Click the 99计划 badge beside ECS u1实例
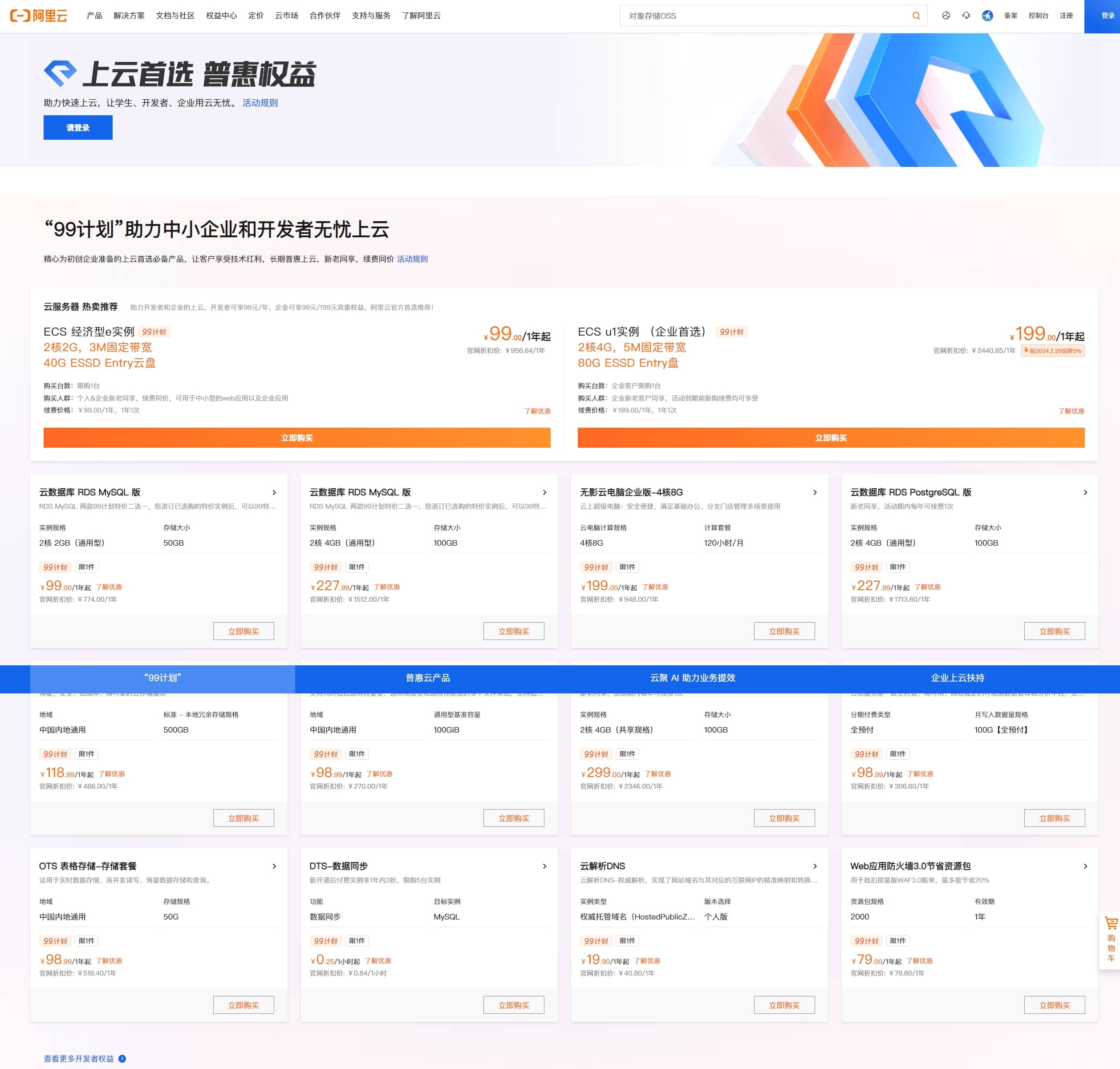The width and height of the screenshot is (1120, 1069). click(731, 332)
